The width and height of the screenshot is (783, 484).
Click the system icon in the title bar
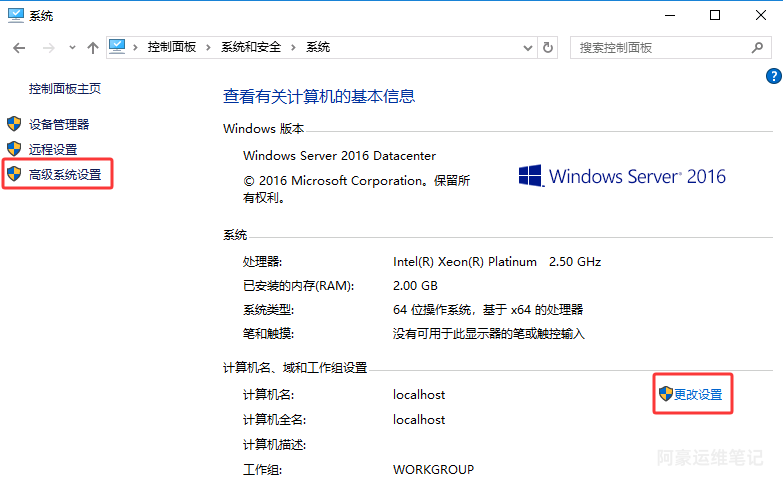click(x=15, y=15)
